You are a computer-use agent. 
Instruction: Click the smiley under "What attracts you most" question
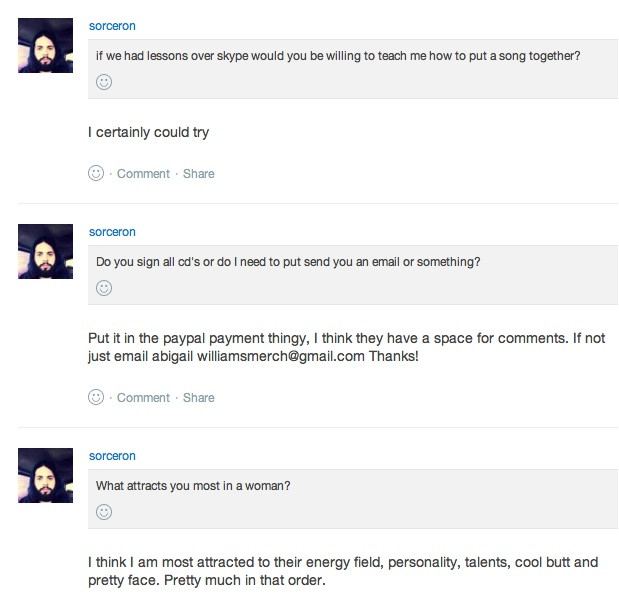pyautogui.click(x=104, y=512)
